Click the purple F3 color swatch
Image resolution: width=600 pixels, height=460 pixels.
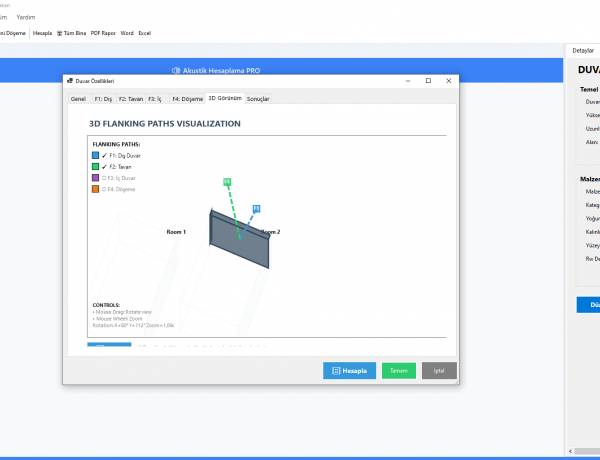[x=95, y=178]
